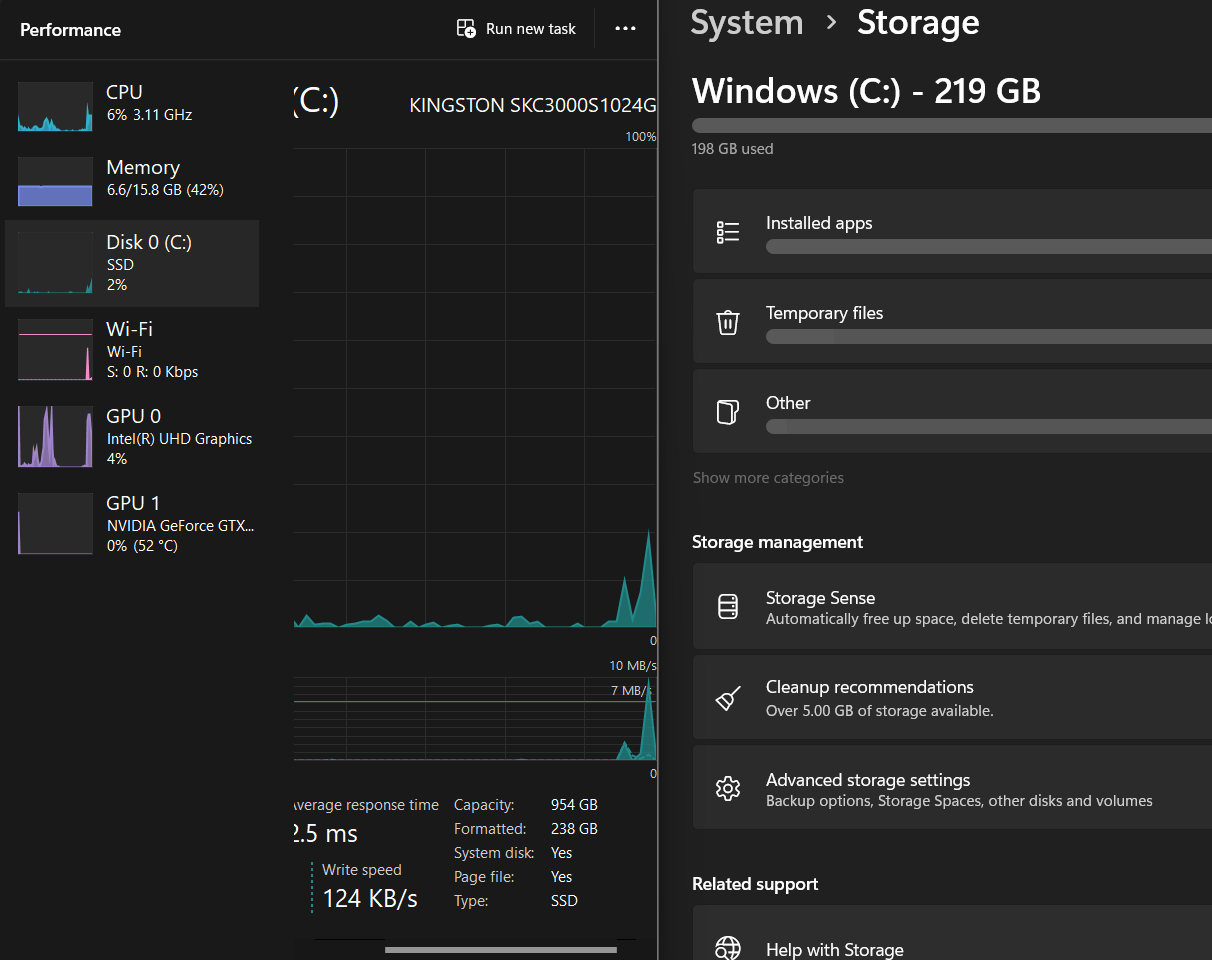Screen dimensions: 1212x960
Task: Click the disk active time graph
Action: 475,388
